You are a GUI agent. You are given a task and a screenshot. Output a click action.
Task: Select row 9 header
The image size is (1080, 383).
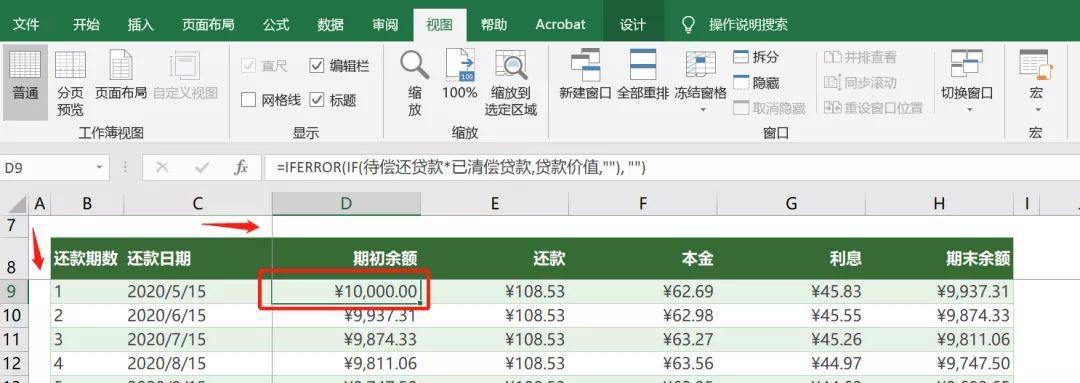pos(13,291)
